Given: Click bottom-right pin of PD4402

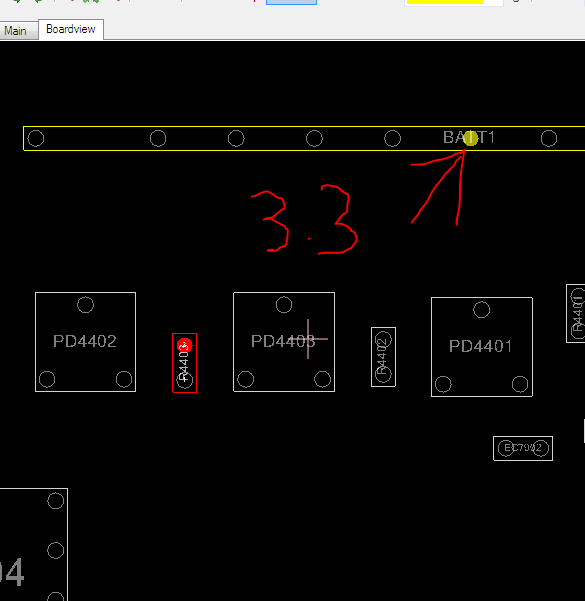Looking at the screenshot, I should click(124, 379).
